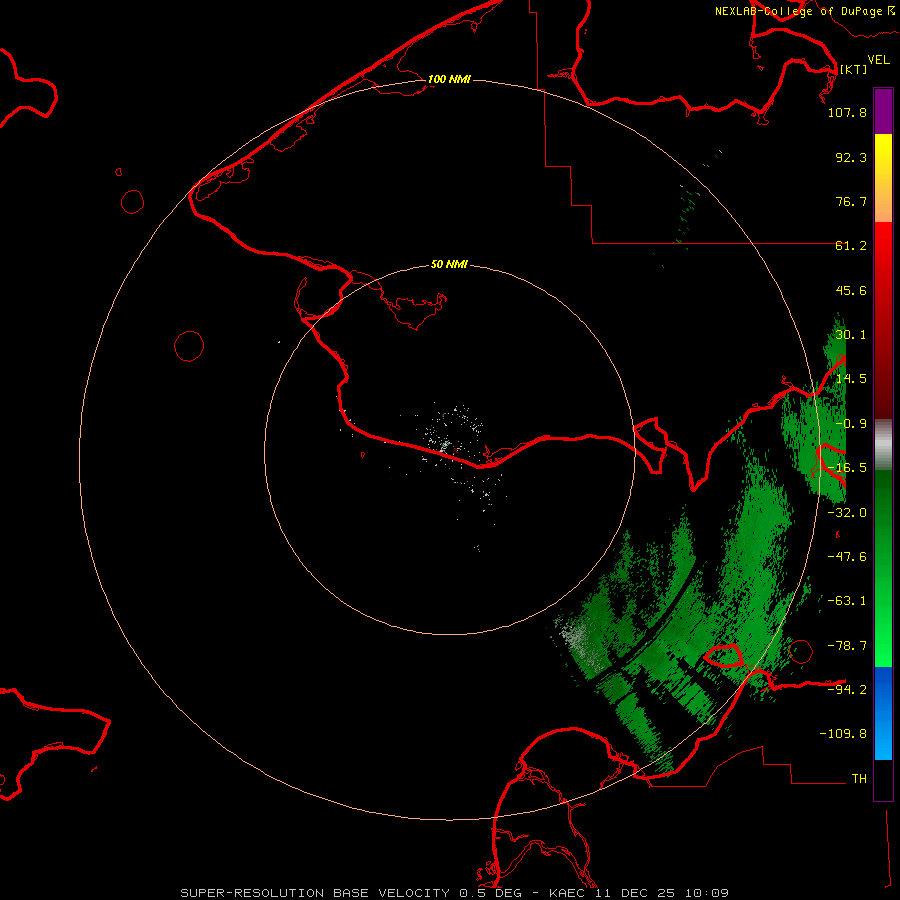
Task: Click the small island outline inside green echoes
Action: 723,655
